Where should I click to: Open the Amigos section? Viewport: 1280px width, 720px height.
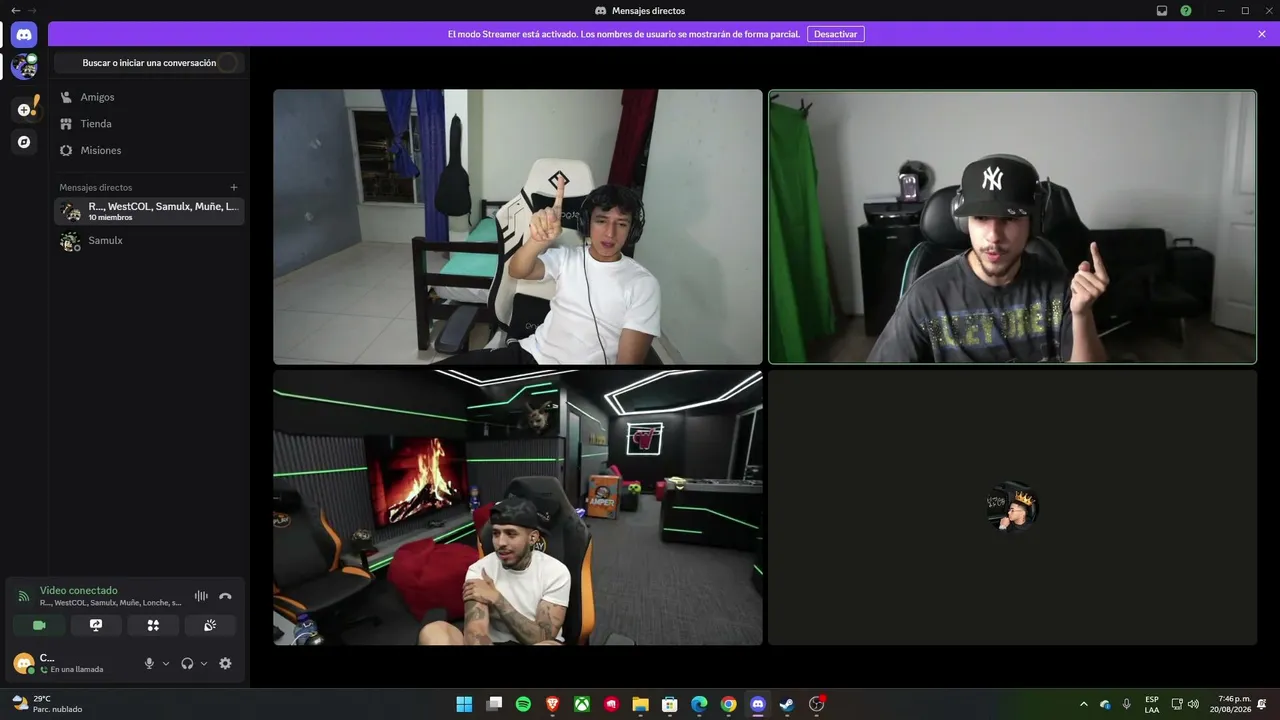[x=149, y=97]
